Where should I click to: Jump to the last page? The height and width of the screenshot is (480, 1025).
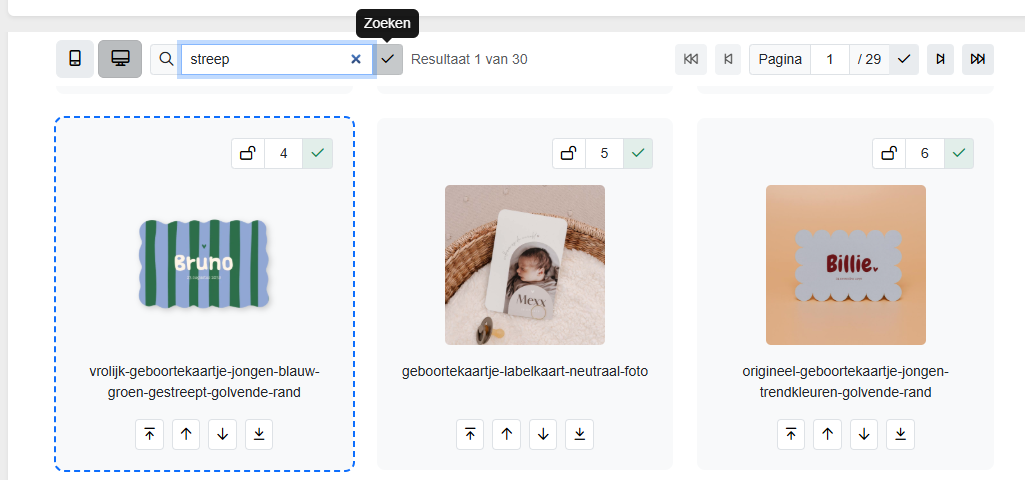tap(978, 59)
